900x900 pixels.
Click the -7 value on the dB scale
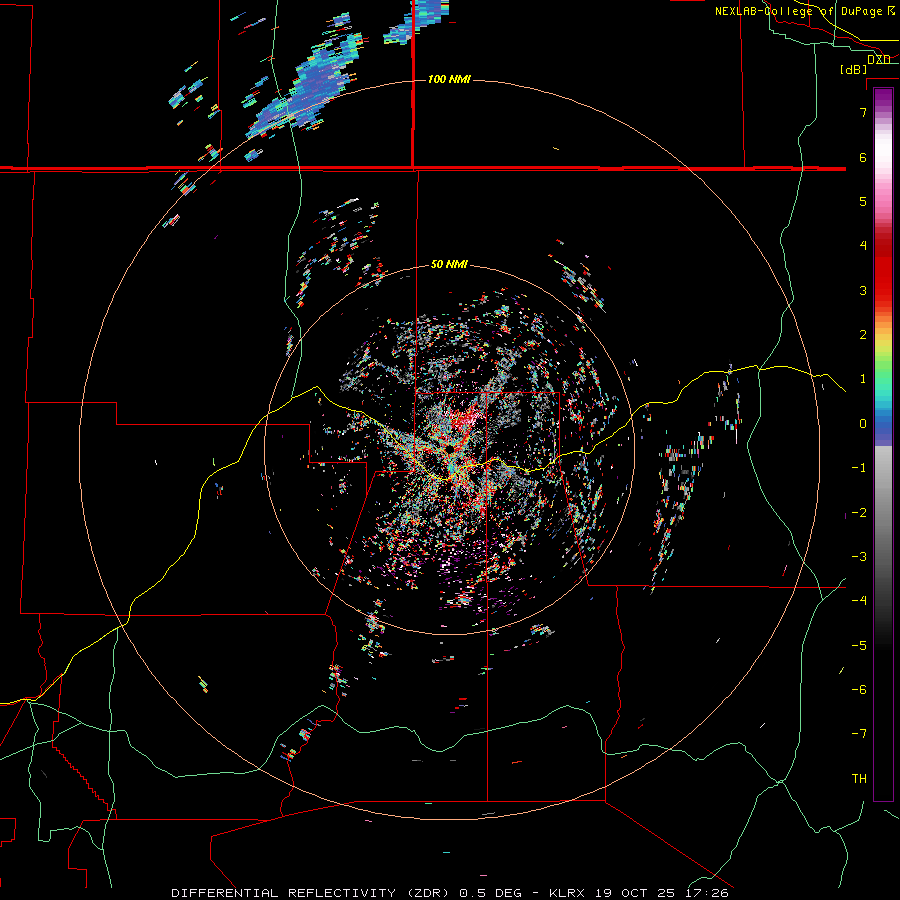(x=859, y=734)
